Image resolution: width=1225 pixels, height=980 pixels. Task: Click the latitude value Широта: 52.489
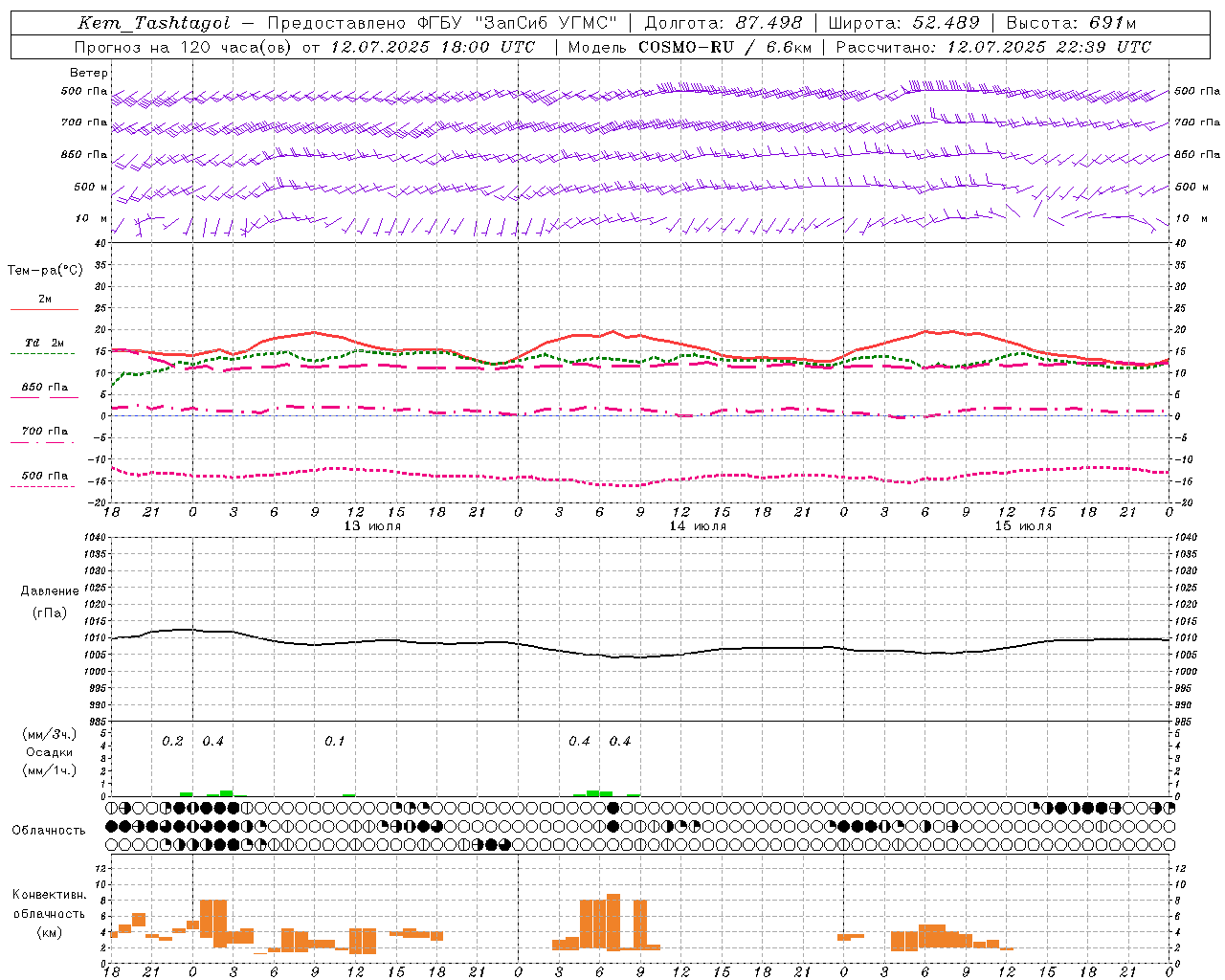point(903,23)
